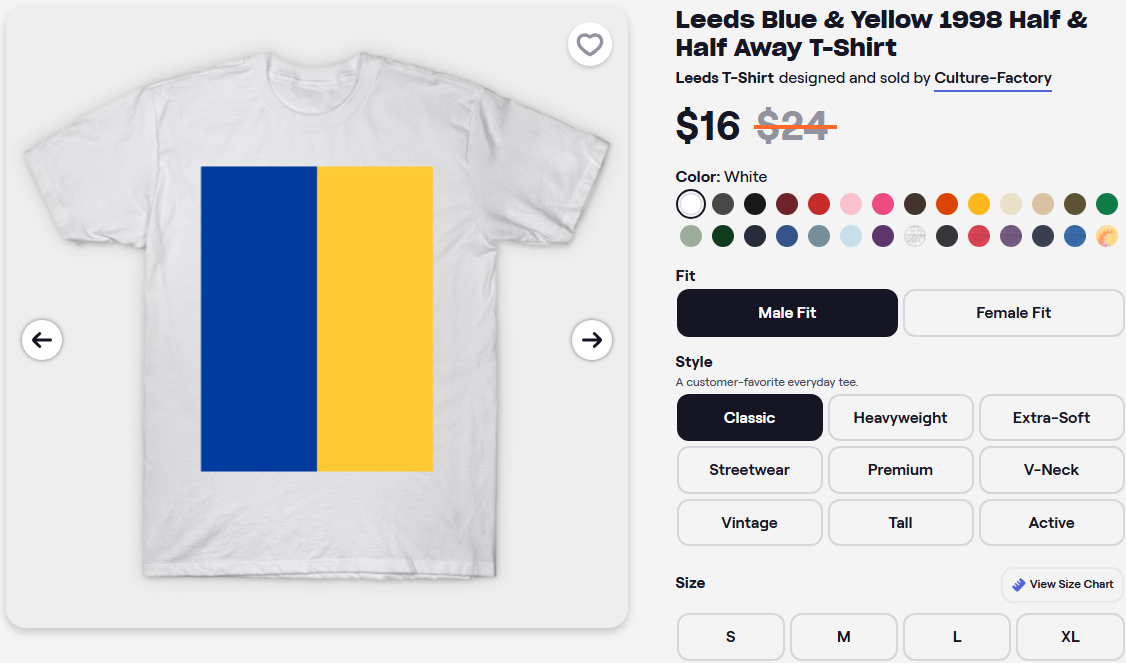Go to previous product image

click(42, 340)
